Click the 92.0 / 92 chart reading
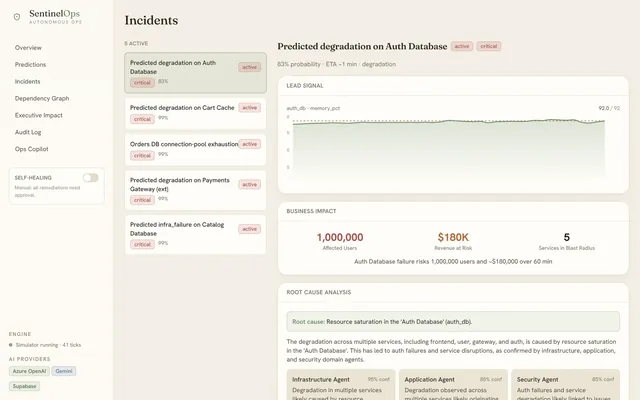The height and width of the screenshot is (400, 640). (x=609, y=108)
